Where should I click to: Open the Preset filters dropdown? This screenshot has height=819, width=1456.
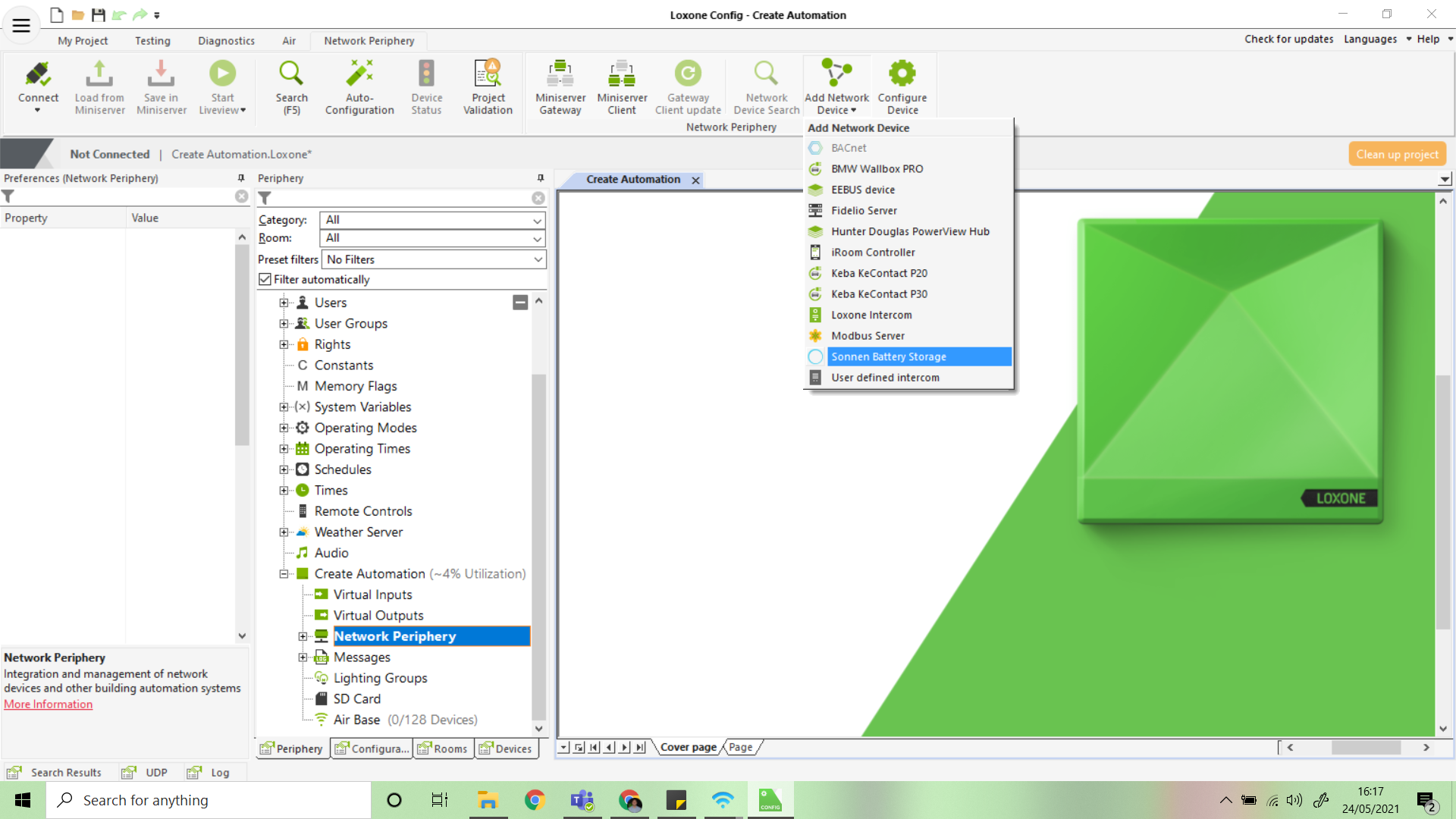[x=435, y=259]
